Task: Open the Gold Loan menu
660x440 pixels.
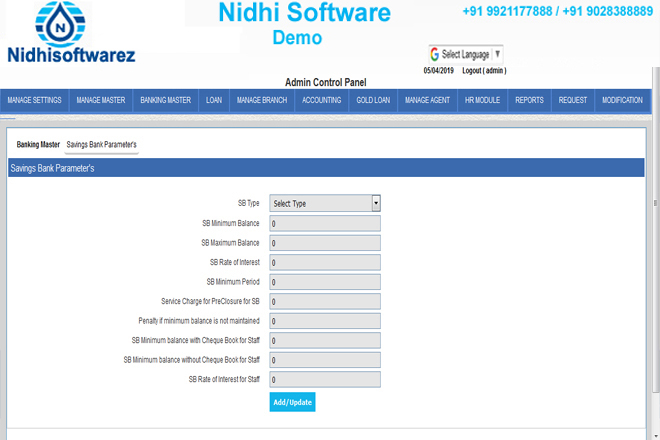Action: [x=373, y=100]
